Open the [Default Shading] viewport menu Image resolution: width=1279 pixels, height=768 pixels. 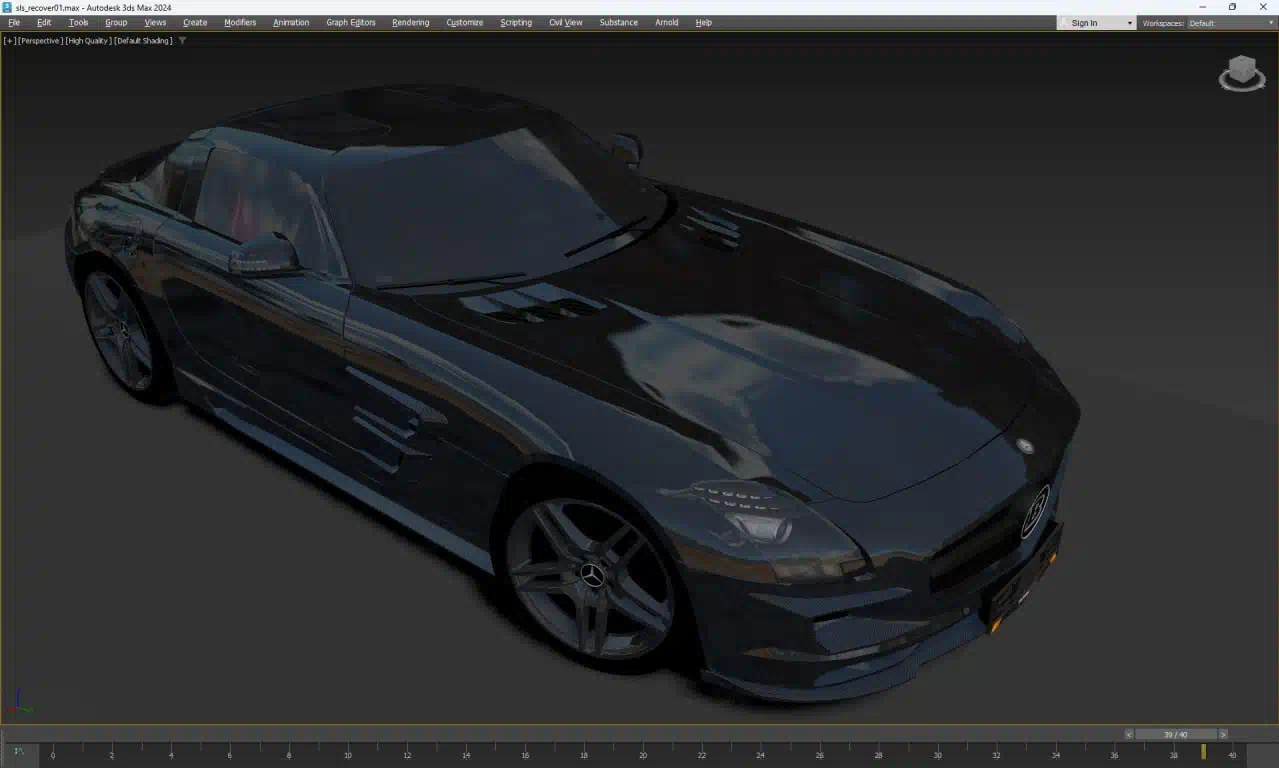[x=143, y=41]
